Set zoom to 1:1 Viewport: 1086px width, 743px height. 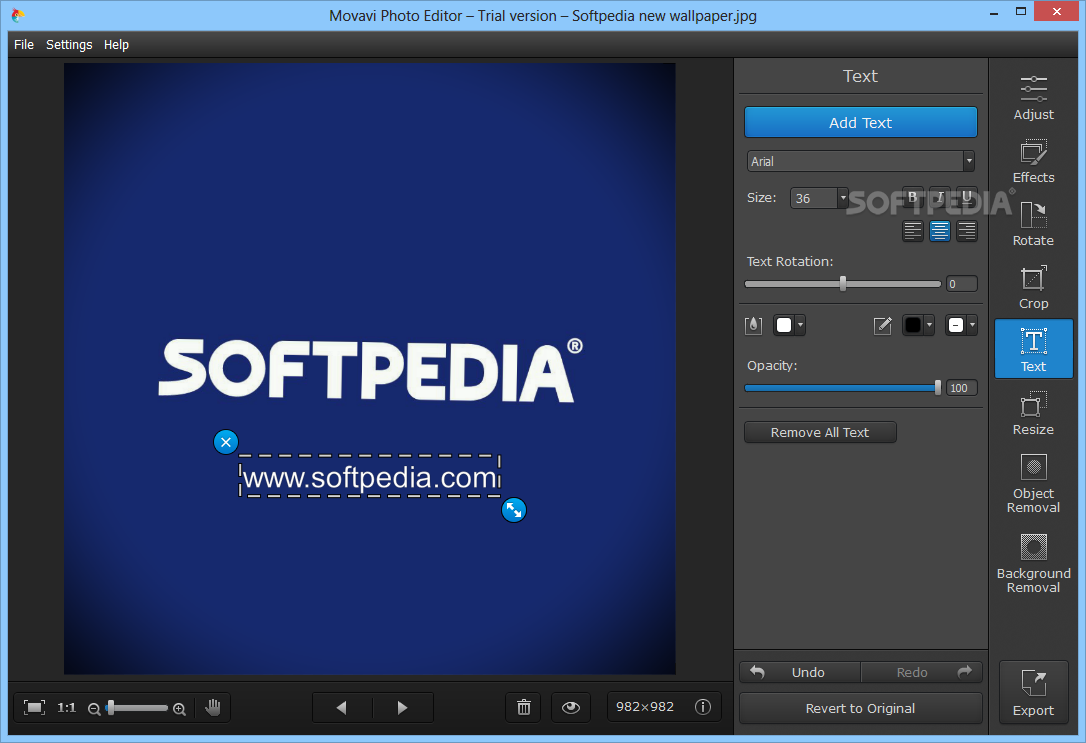66,707
